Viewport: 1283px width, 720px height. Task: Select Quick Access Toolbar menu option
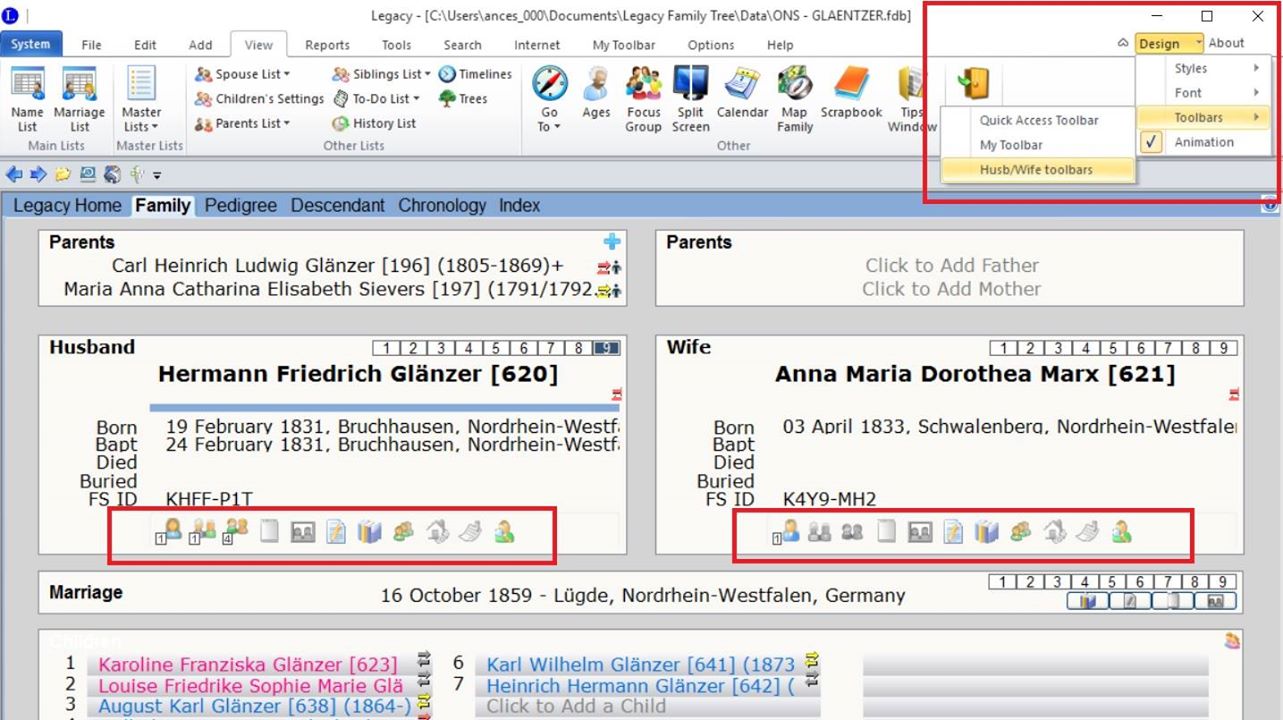click(x=1038, y=120)
